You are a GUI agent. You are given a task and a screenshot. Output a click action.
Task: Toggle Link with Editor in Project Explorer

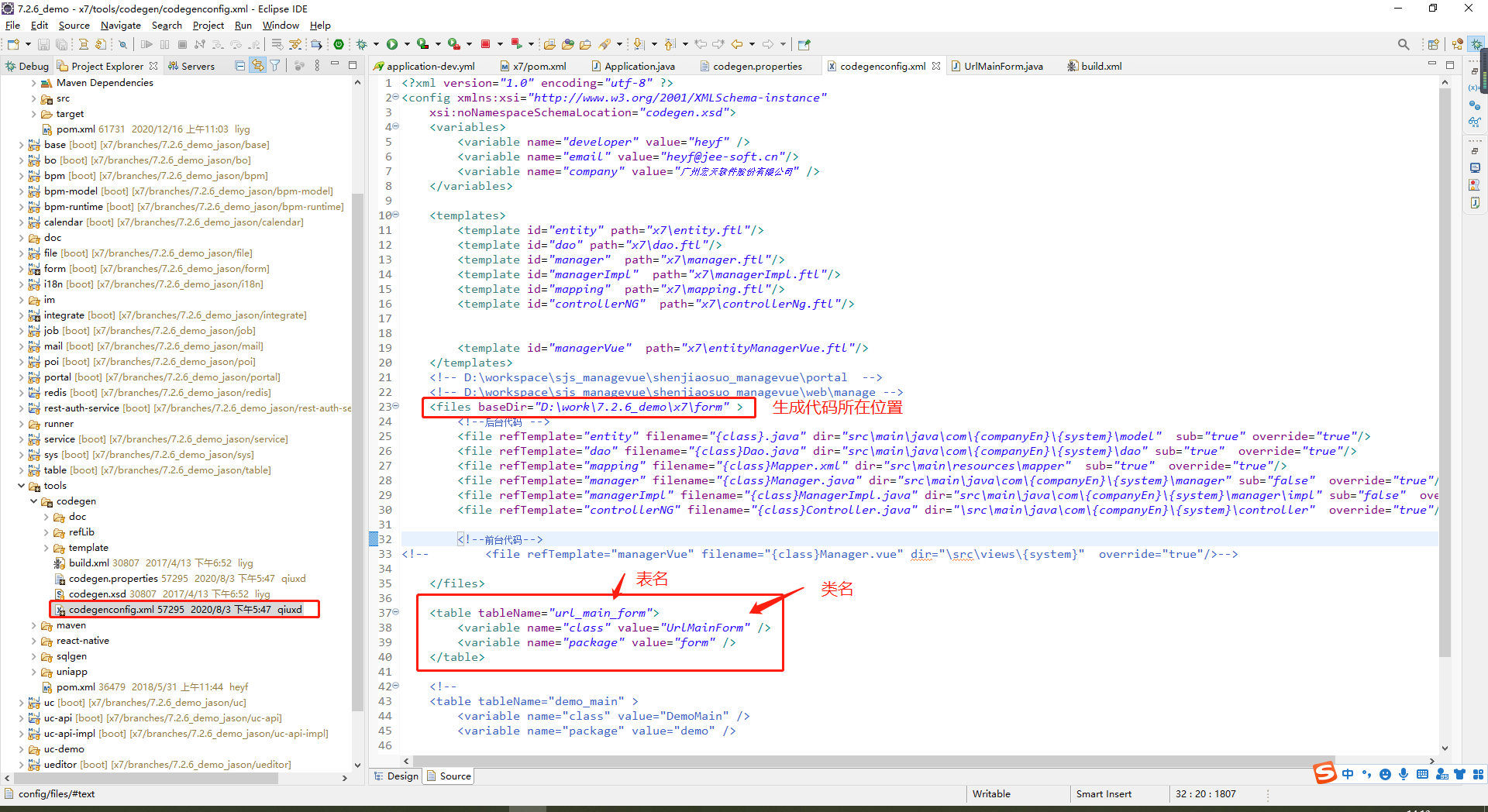(x=257, y=66)
